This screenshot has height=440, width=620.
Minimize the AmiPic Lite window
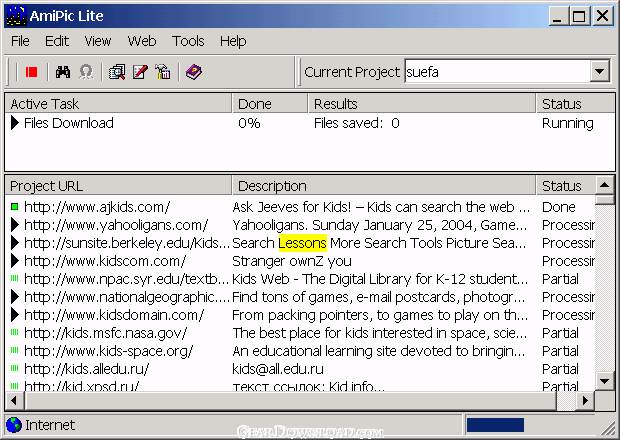pyautogui.click(x=558, y=16)
